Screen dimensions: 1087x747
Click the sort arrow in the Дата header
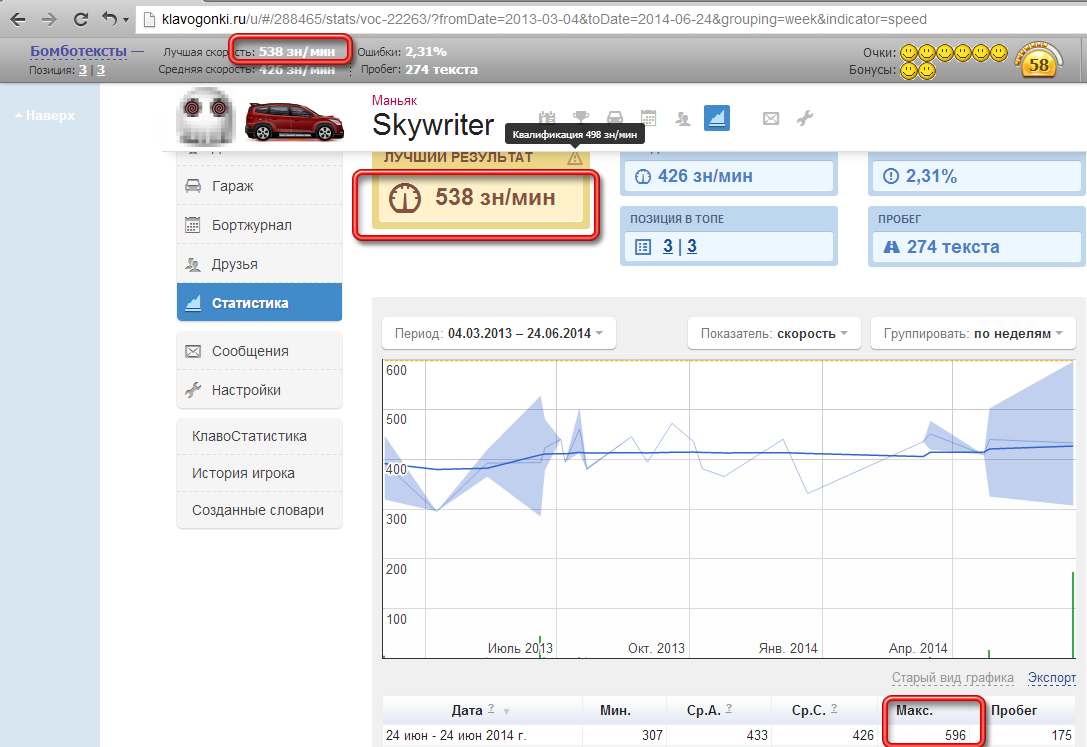[507, 712]
